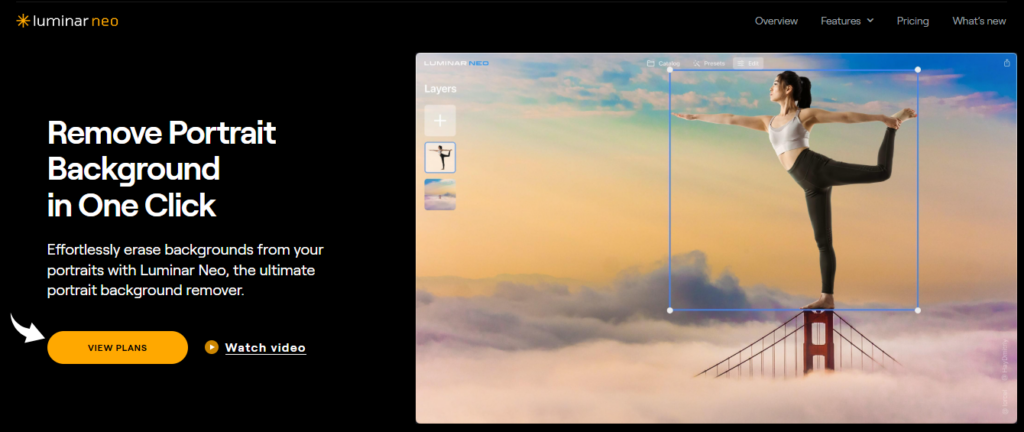Select the yoga woman layer thumbnail
Image resolution: width=1024 pixels, height=432 pixels.
pyautogui.click(x=440, y=157)
